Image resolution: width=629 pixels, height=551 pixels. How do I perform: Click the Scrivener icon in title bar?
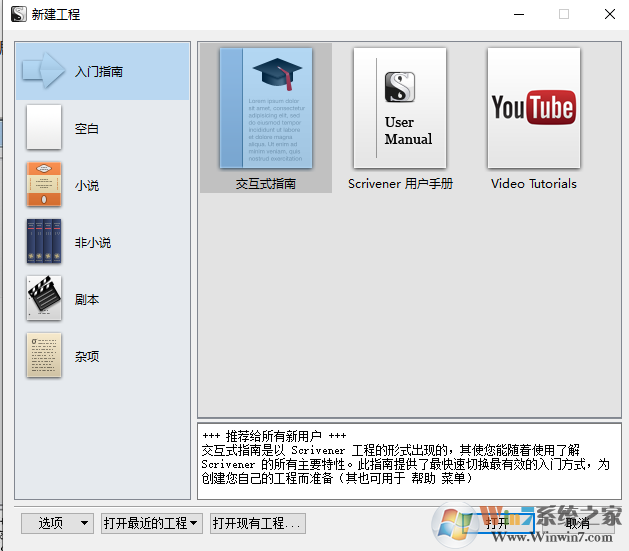pos(18,14)
